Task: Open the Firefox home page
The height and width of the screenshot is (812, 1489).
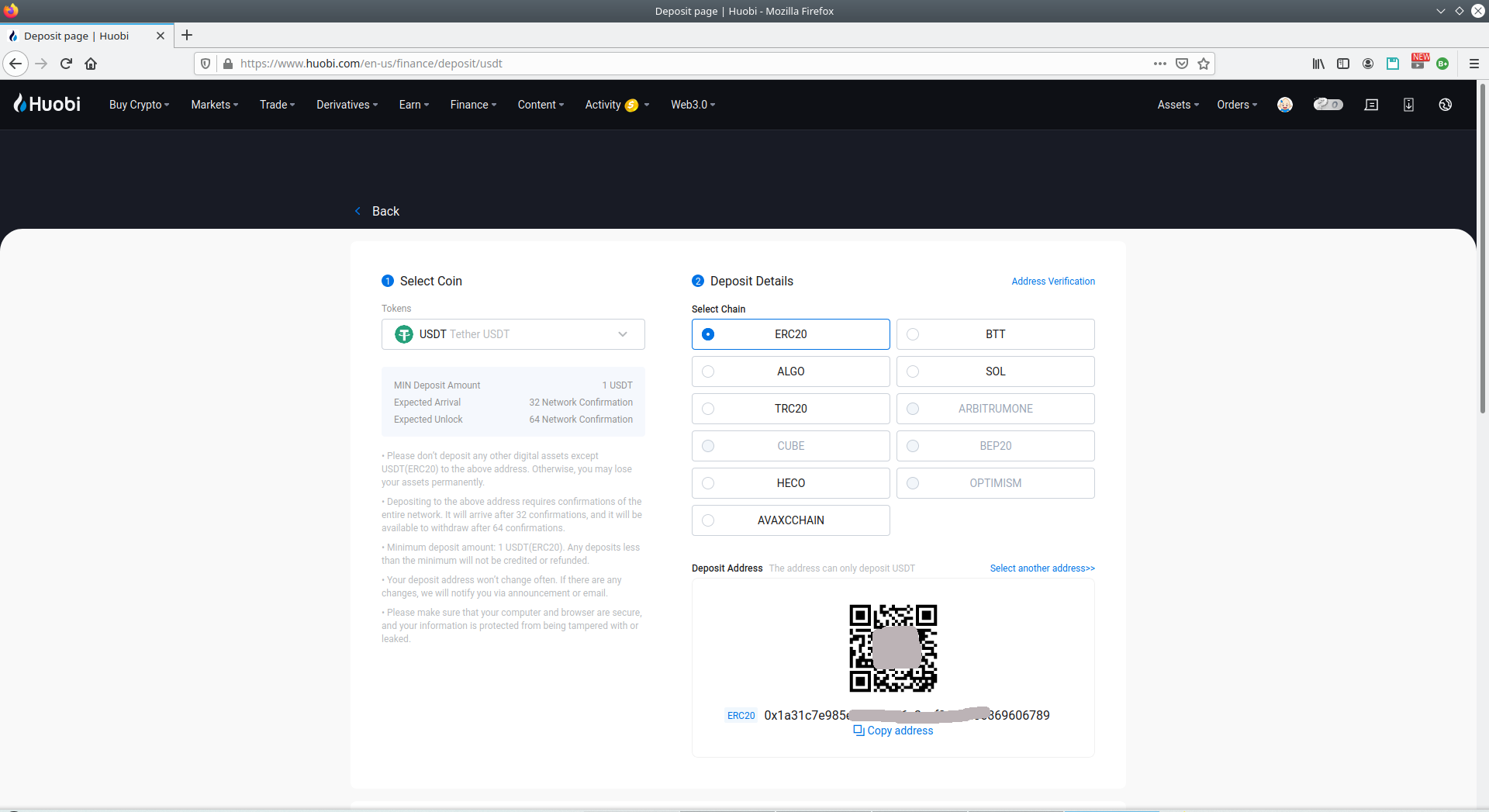Action: coord(91,64)
